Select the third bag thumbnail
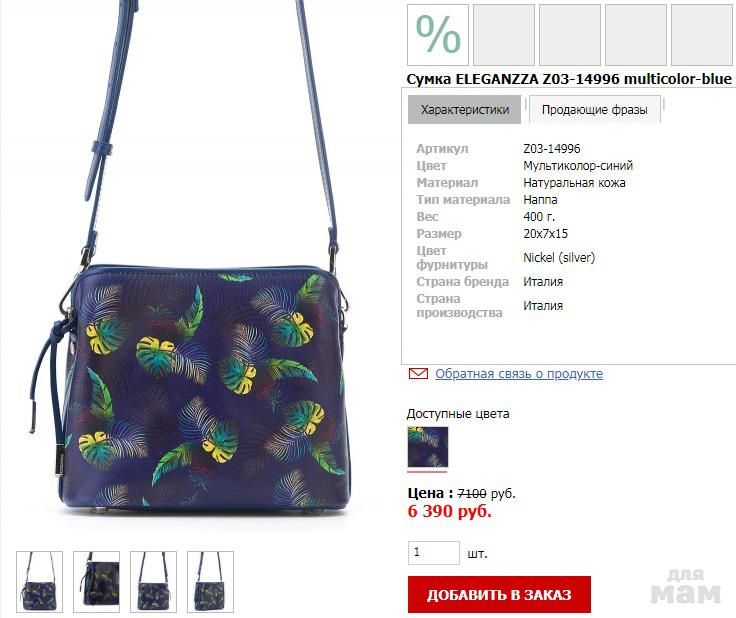Screen dimensions: 736x618 (153, 582)
